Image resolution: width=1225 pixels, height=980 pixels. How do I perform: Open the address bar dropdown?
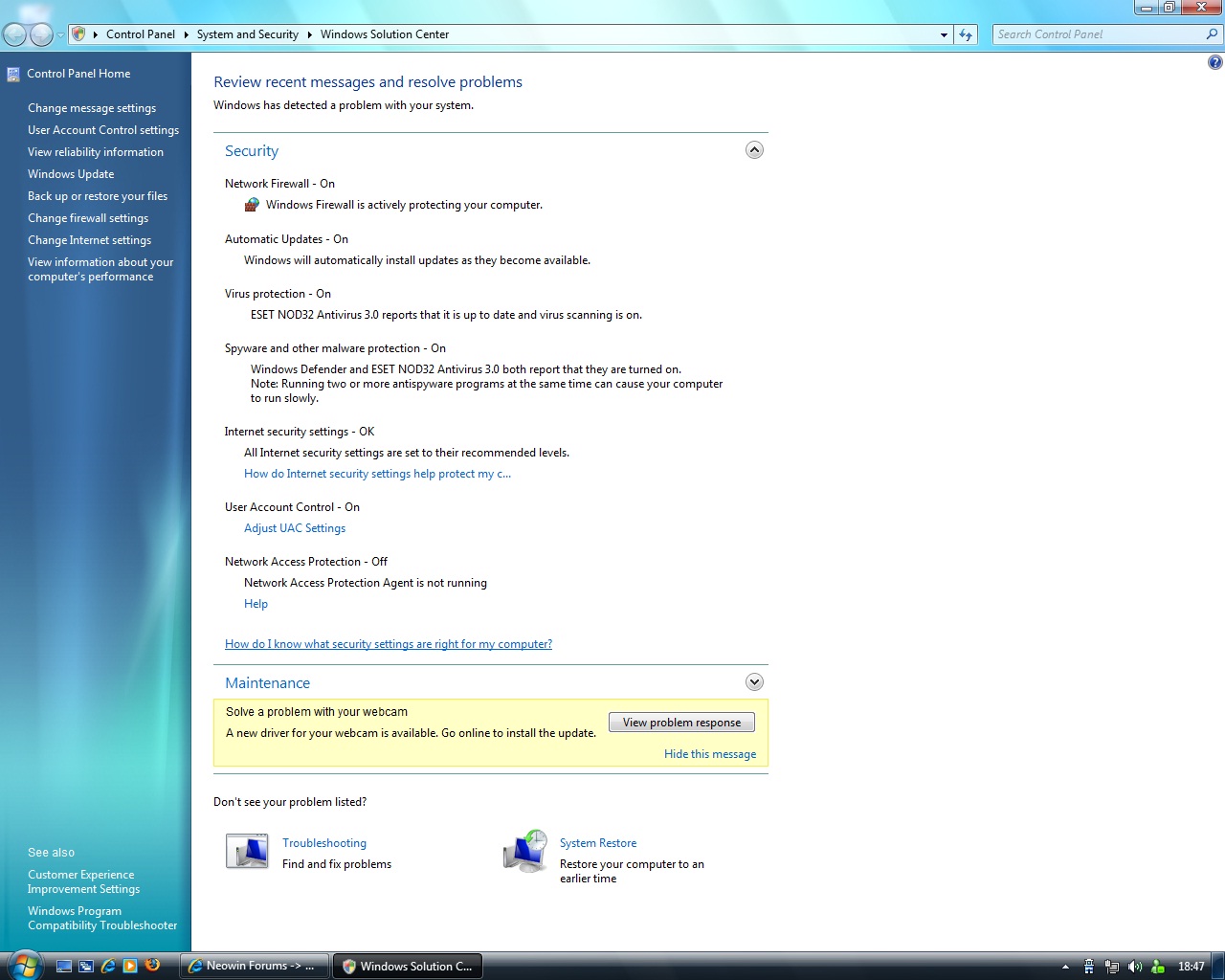(x=944, y=33)
